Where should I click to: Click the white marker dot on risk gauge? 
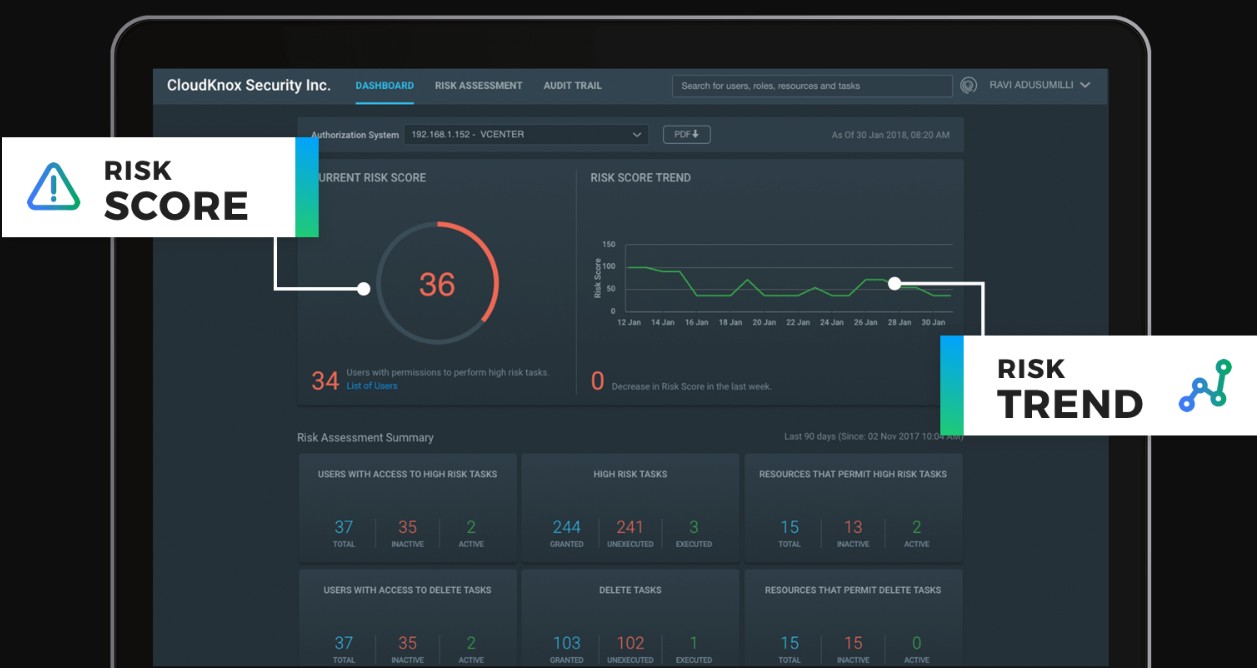click(x=364, y=289)
